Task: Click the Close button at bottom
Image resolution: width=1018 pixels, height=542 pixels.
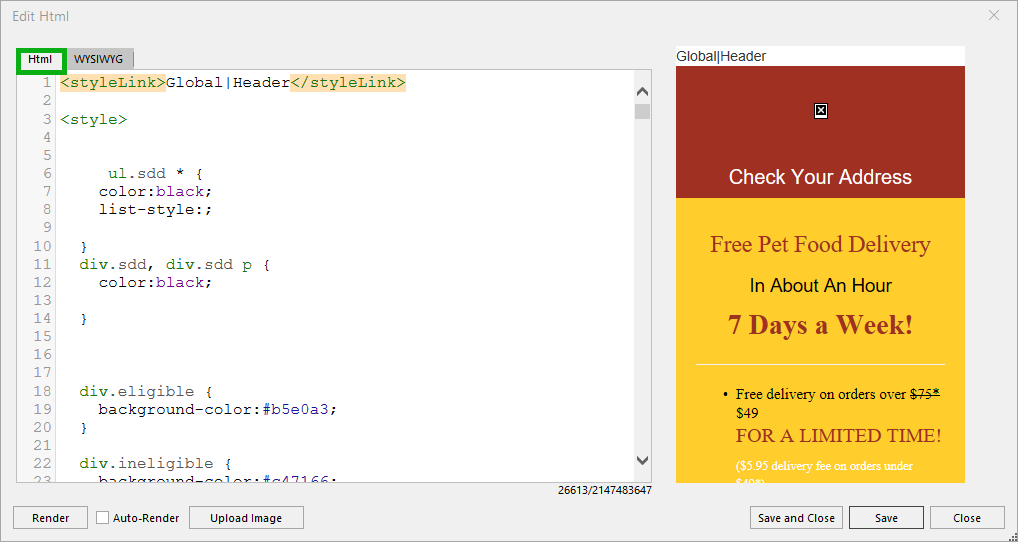Action: click(967, 518)
